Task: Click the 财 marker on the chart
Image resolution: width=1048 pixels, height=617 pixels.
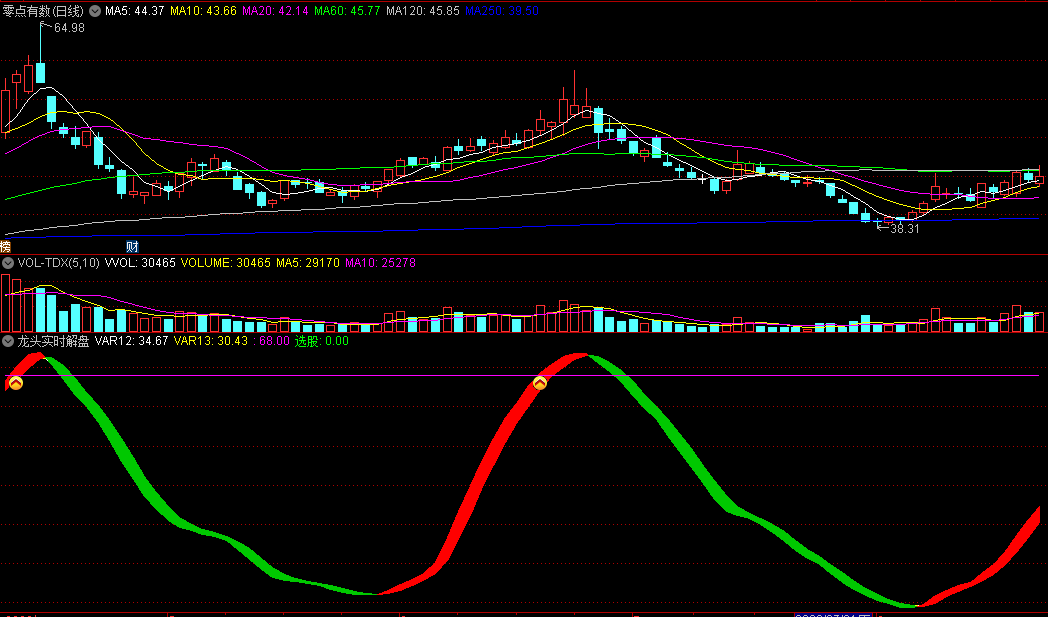Action: tap(132, 247)
